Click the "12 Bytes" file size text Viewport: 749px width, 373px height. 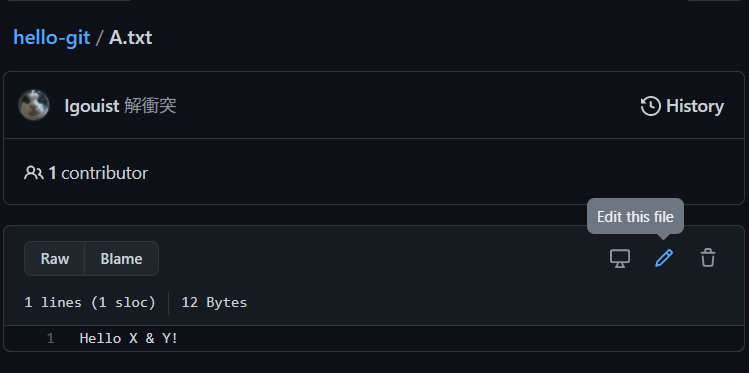click(x=214, y=302)
